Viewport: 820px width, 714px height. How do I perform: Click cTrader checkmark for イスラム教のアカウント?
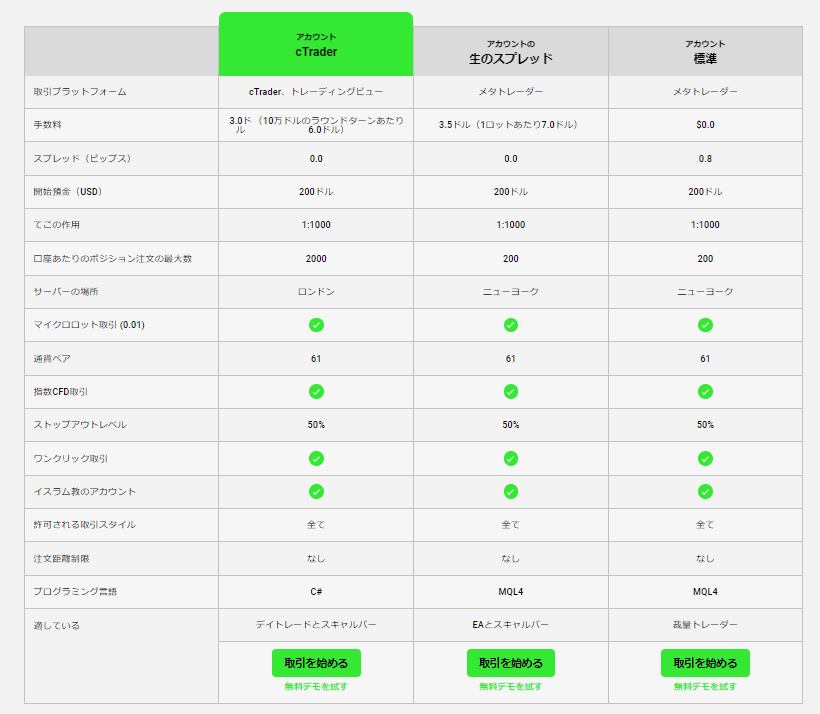click(316, 491)
